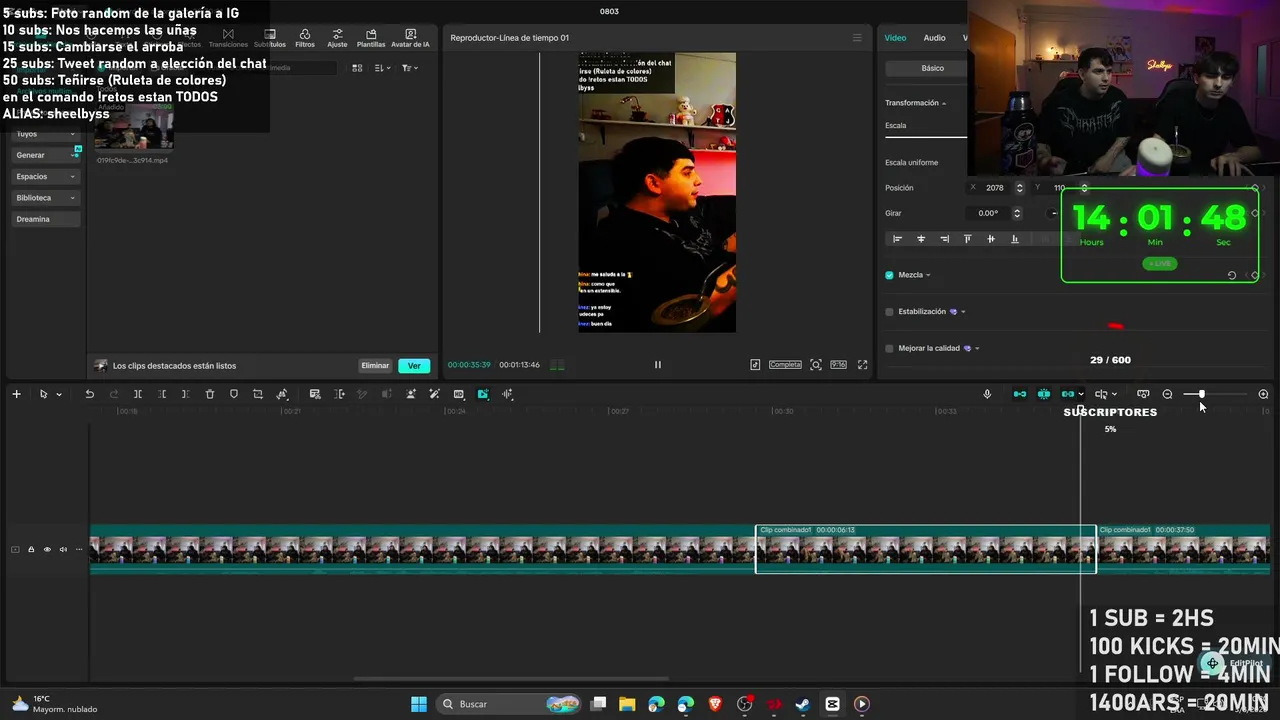Screen dimensions: 1280x720
Task: Open the Plantillas panel
Action: click(x=371, y=38)
